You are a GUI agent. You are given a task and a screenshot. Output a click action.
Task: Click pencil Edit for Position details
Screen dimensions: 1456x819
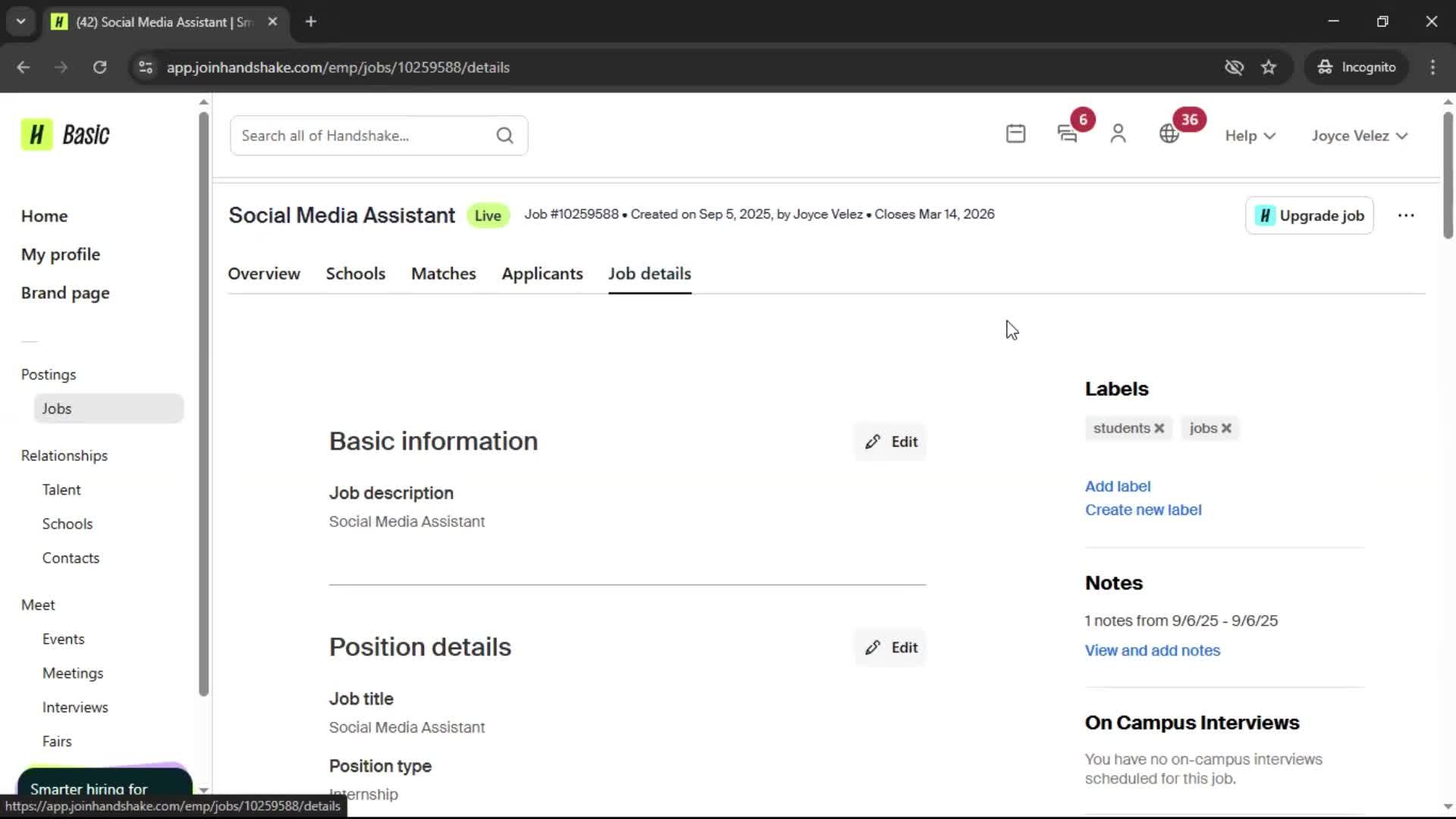(890, 648)
